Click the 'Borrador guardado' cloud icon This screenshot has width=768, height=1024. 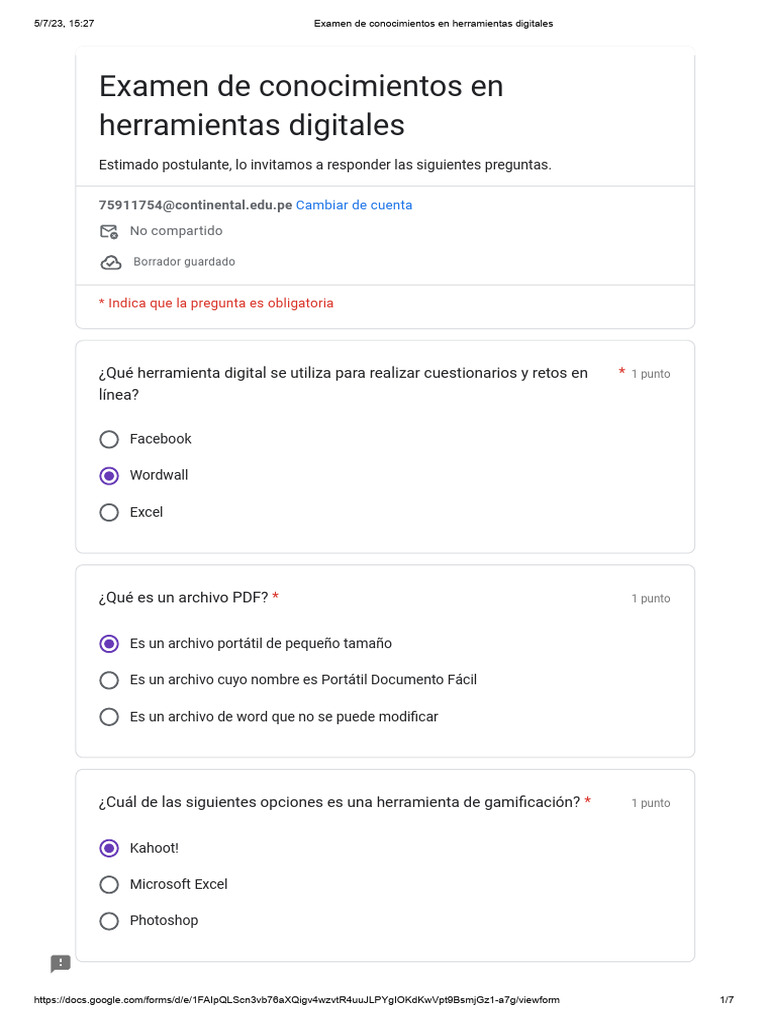click(x=110, y=262)
